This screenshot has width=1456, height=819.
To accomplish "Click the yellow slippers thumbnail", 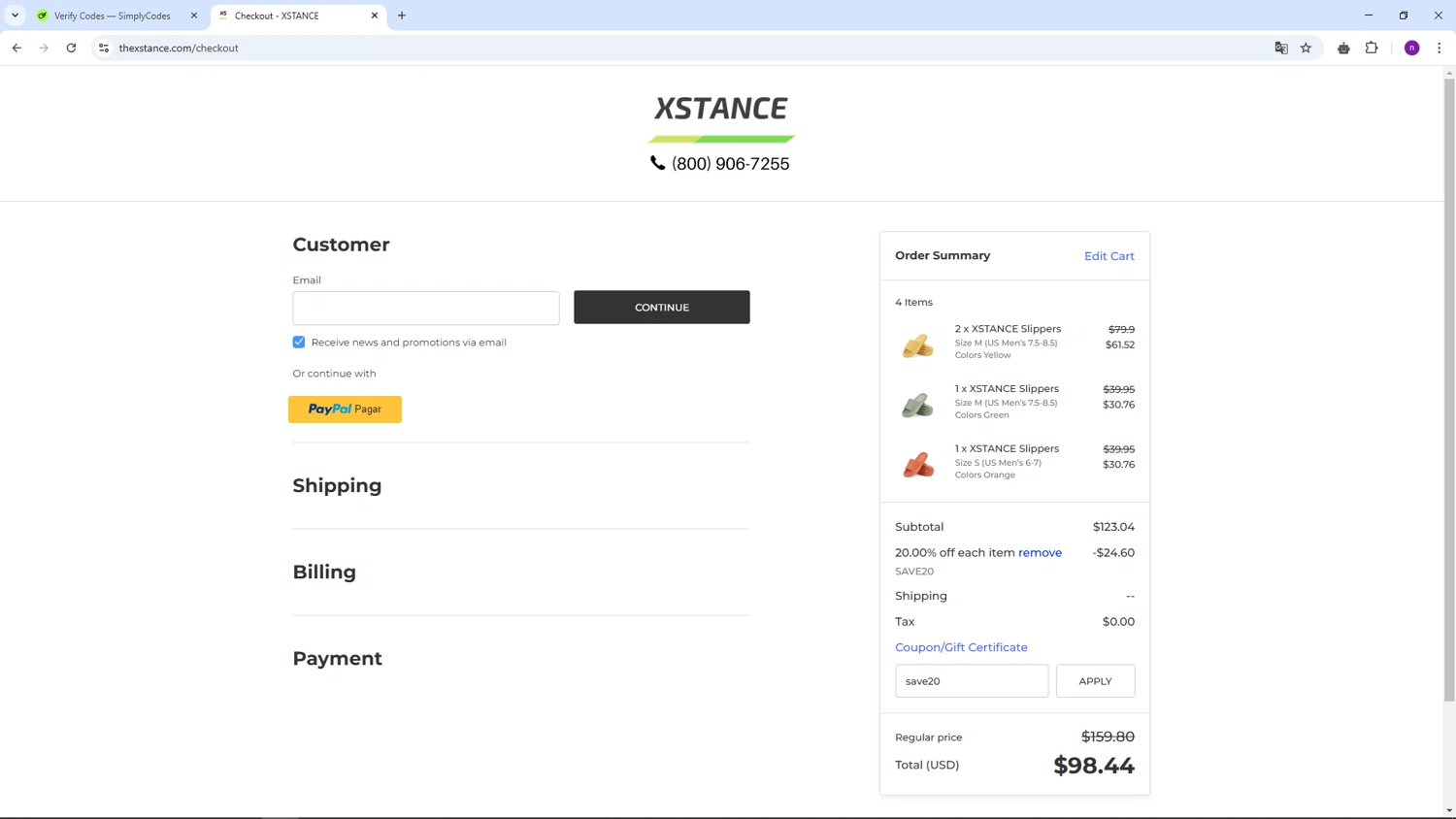I will point(917,344).
